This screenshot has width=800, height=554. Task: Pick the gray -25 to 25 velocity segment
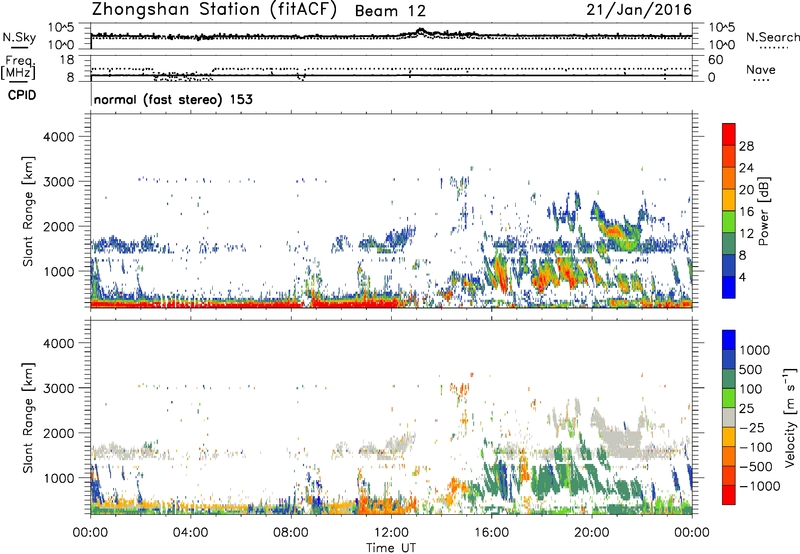point(729,418)
